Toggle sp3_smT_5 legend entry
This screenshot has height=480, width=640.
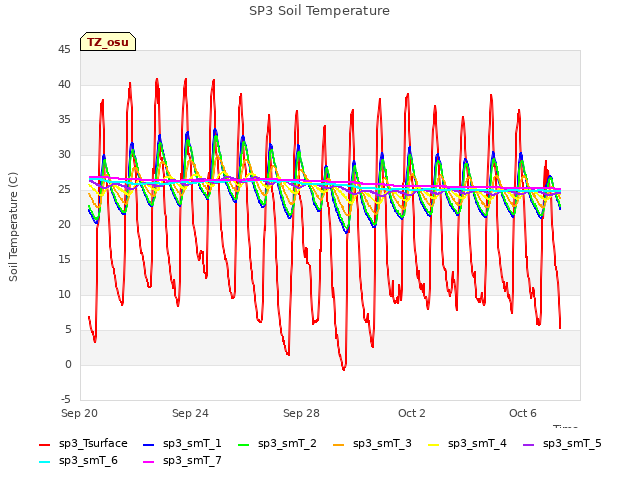(562, 444)
